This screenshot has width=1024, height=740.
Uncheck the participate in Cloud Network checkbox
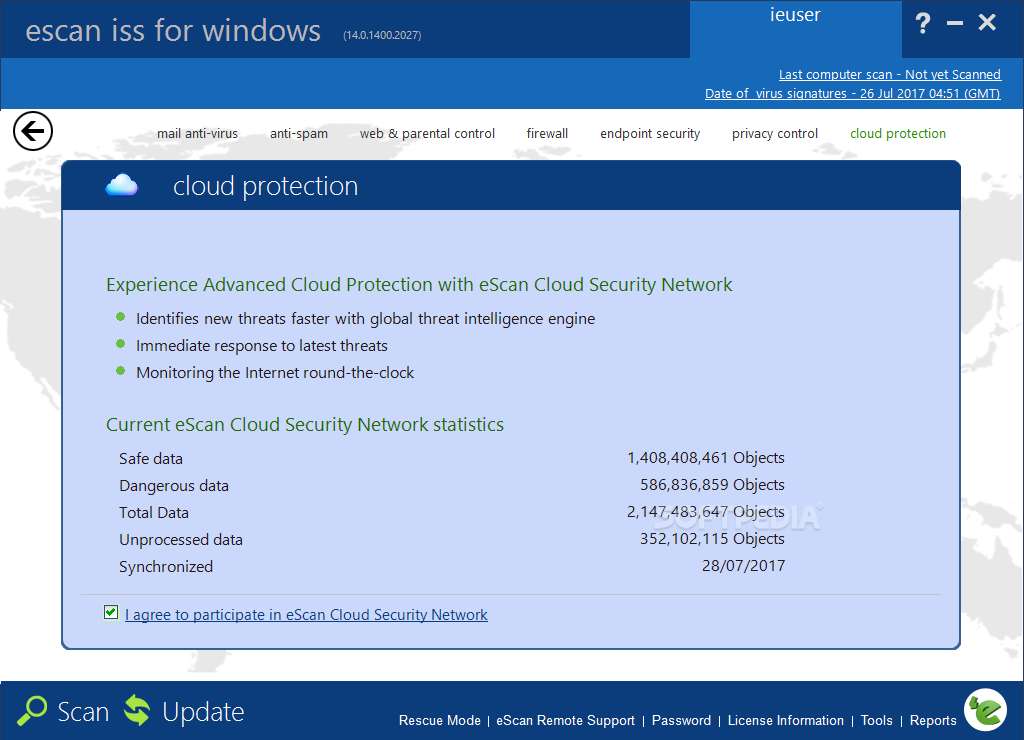coord(111,613)
